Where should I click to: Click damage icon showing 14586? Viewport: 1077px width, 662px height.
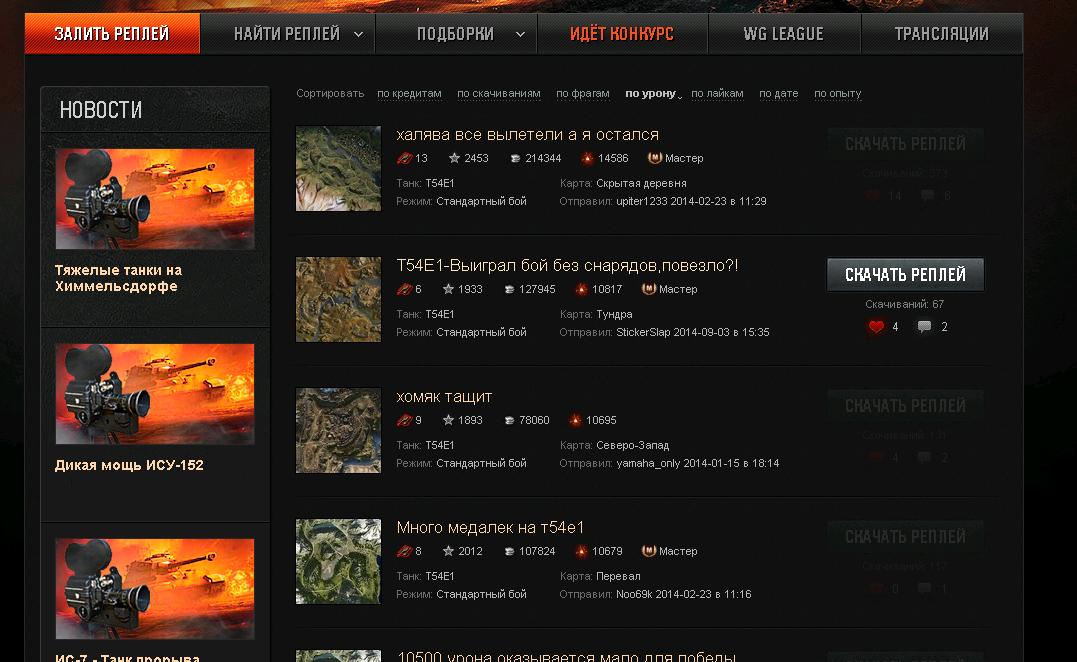coord(587,159)
